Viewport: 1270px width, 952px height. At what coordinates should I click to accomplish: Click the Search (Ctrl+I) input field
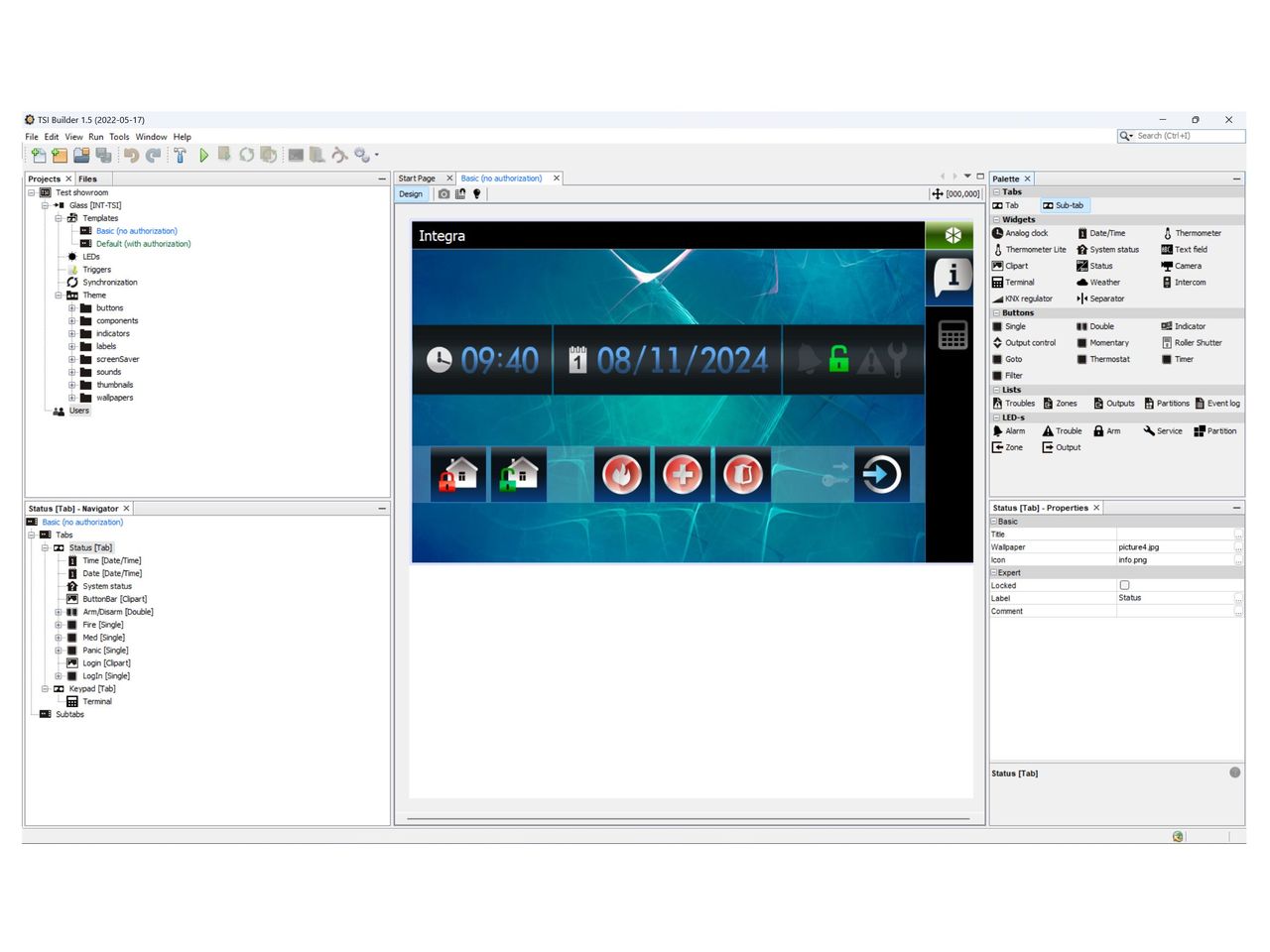click(1188, 136)
